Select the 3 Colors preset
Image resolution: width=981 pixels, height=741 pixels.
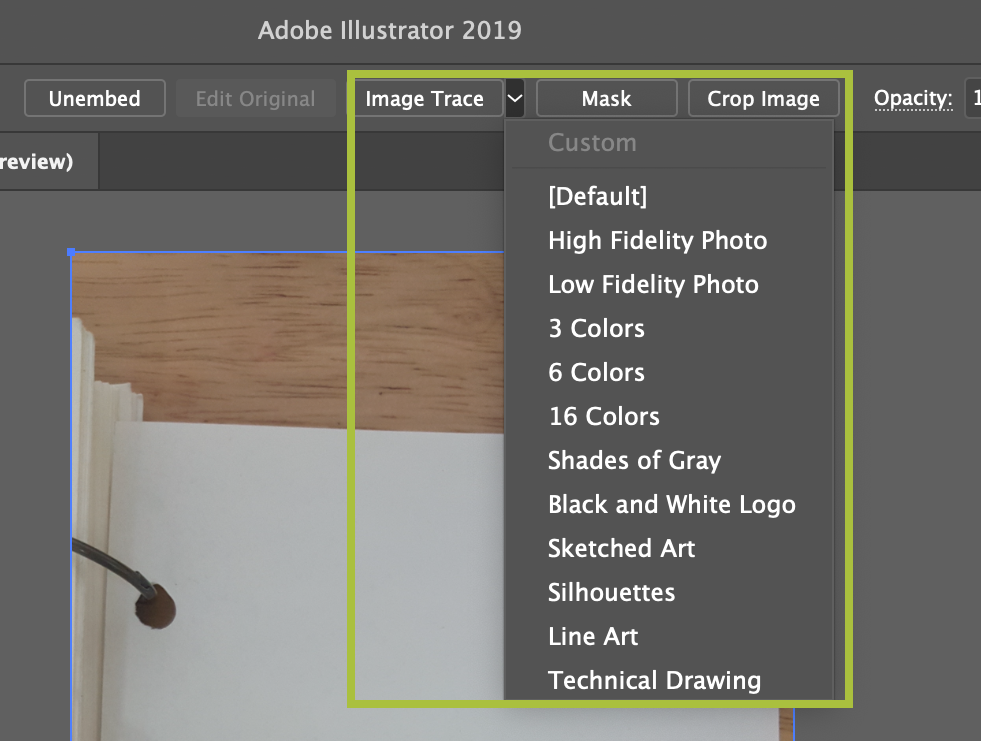click(x=668, y=329)
